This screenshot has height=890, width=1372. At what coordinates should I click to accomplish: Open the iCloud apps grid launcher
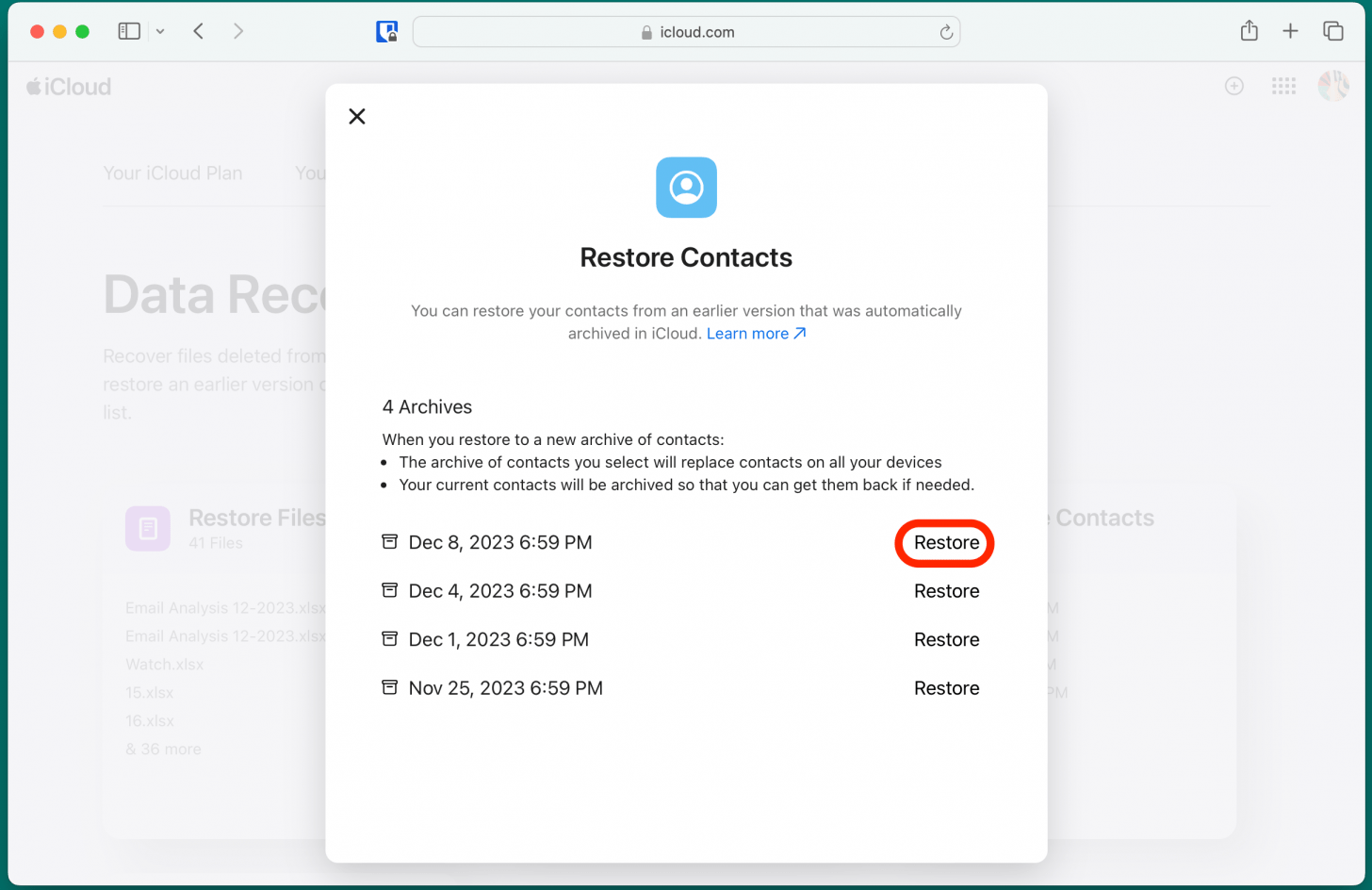pos(1283,86)
